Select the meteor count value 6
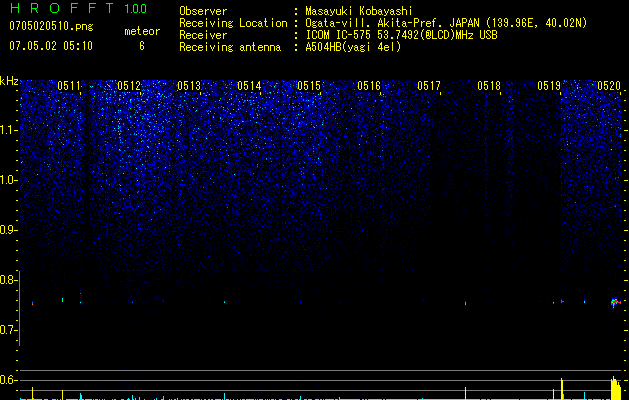629x400 pixels. click(x=142, y=46)
